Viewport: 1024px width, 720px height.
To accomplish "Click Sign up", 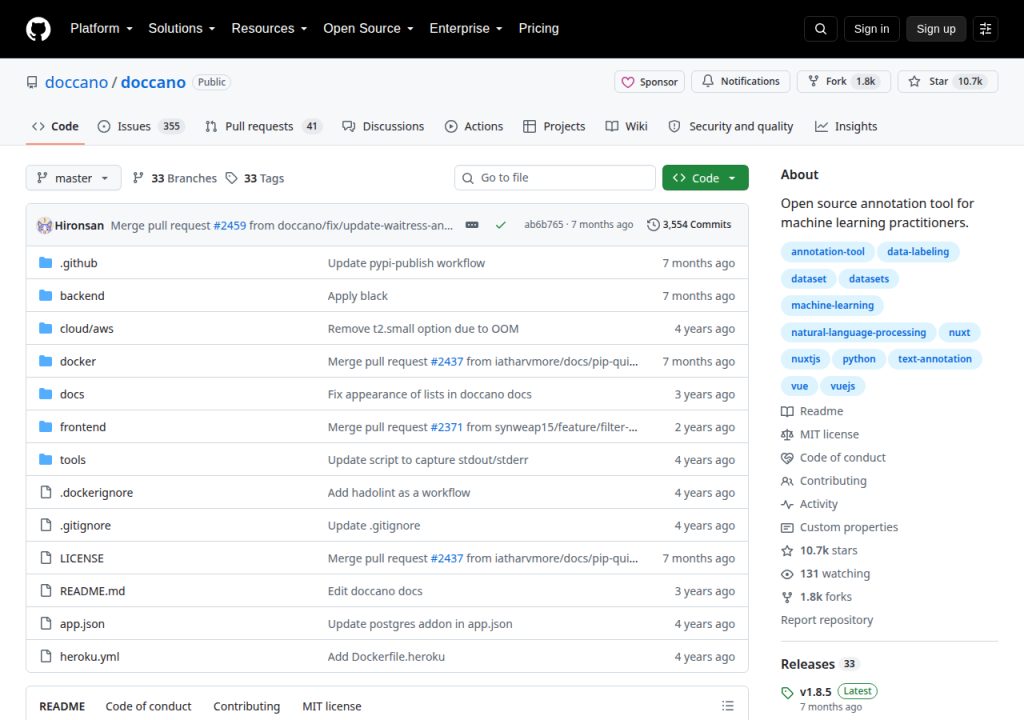I will pyautogui.click(x=936, y=29).
